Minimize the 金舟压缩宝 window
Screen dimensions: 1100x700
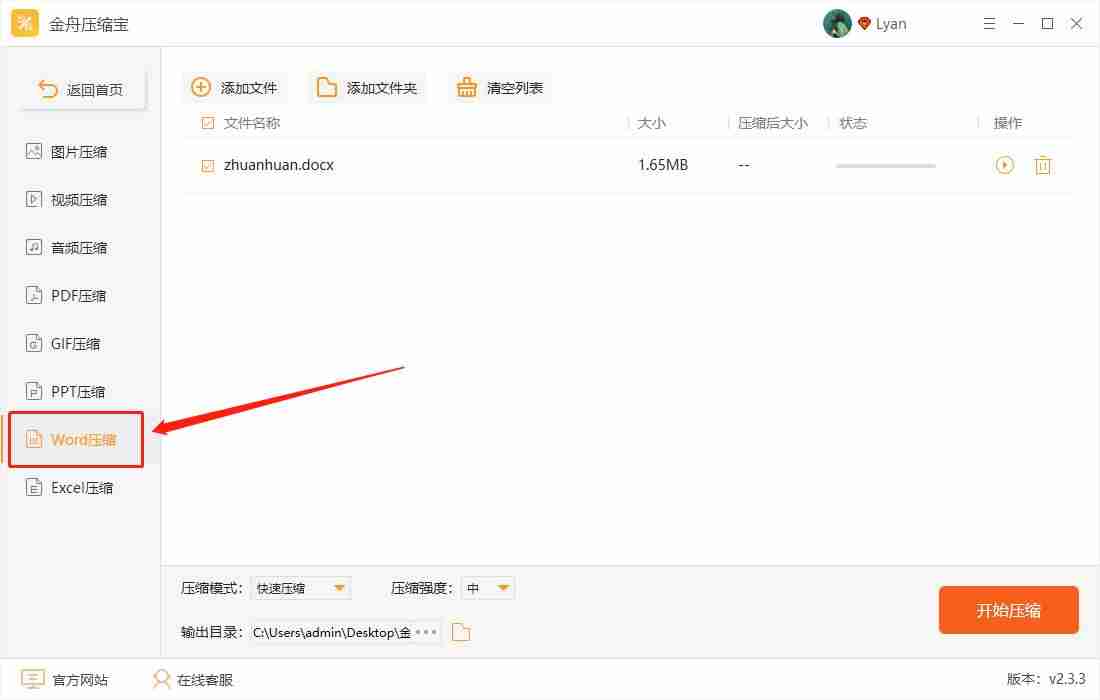click(x=1019, y=24)
